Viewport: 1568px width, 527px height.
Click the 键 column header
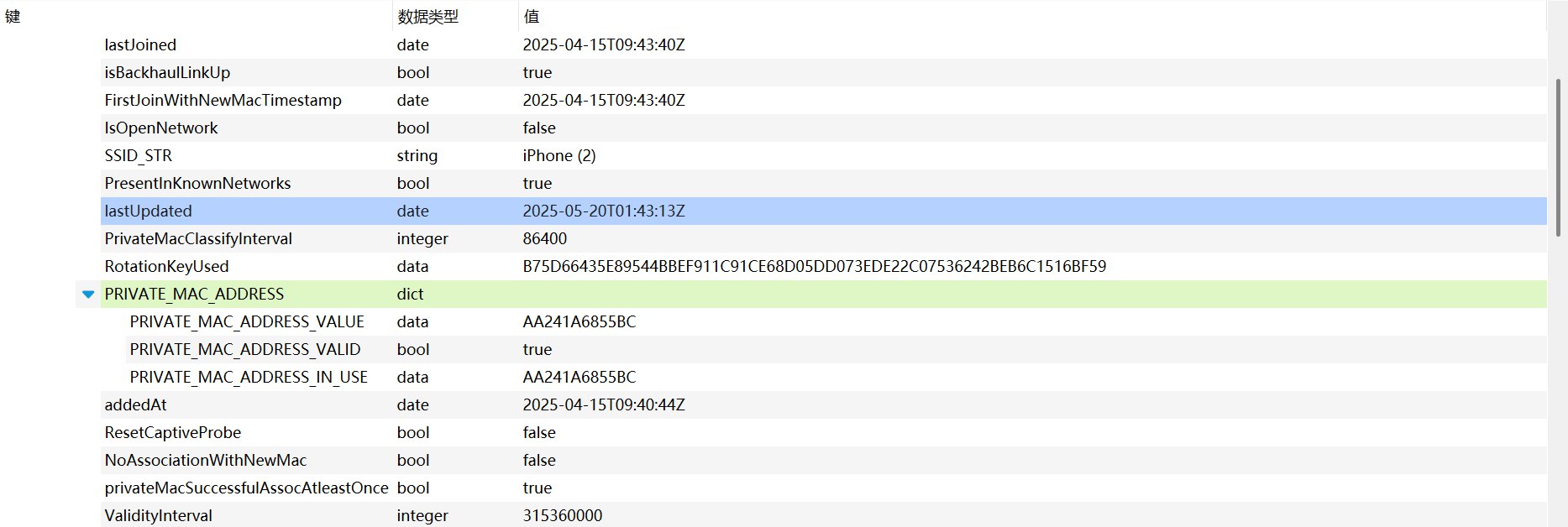pyautogui.click(x=13, y=17)
